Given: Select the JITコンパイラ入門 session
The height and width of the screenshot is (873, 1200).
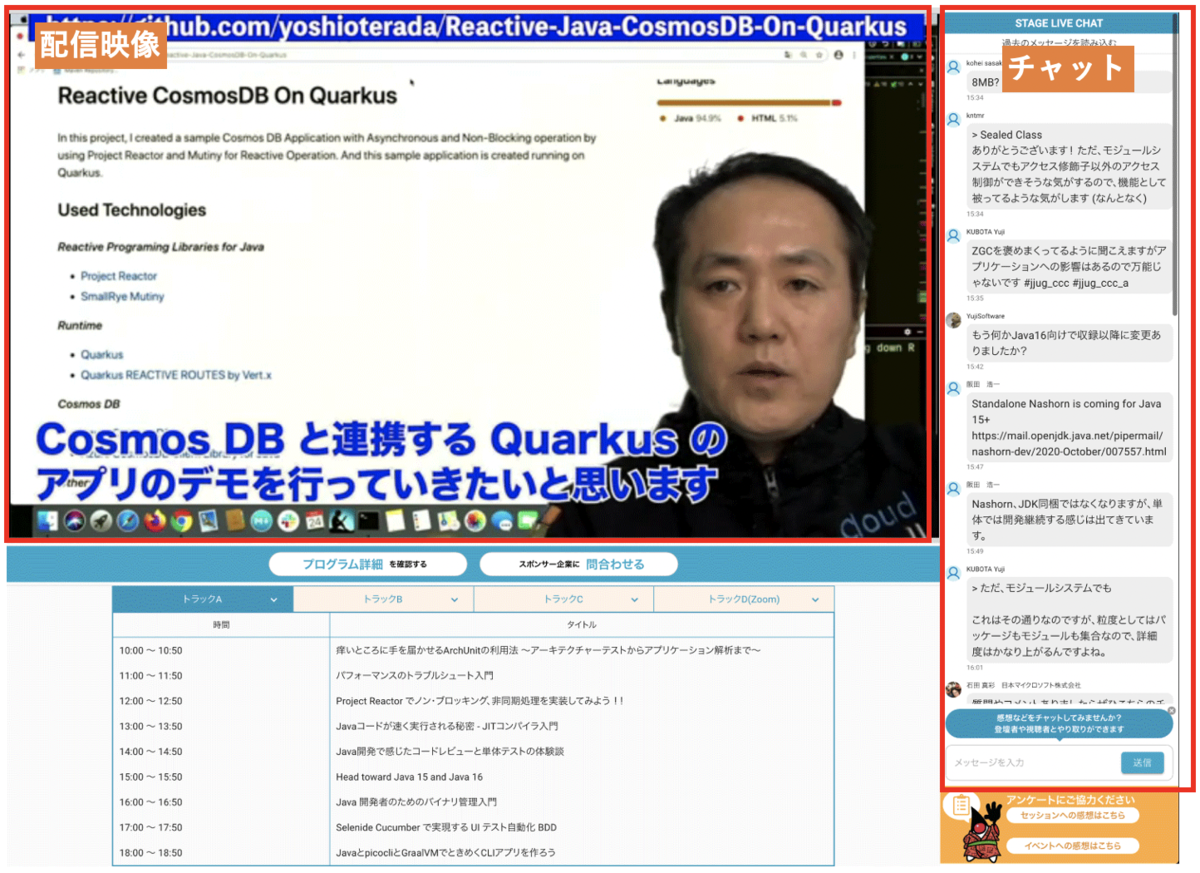Looking at the screenshot, I should pyautogui.click(x=446, y=726).
